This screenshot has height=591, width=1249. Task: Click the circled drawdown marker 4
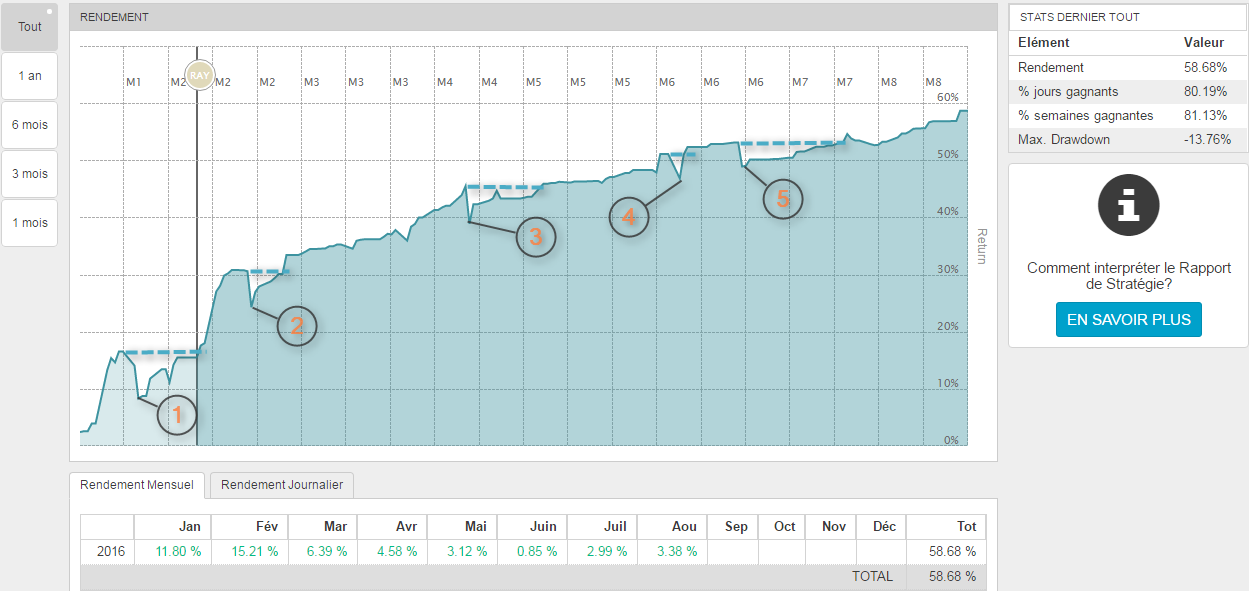(x=629, y=216)
